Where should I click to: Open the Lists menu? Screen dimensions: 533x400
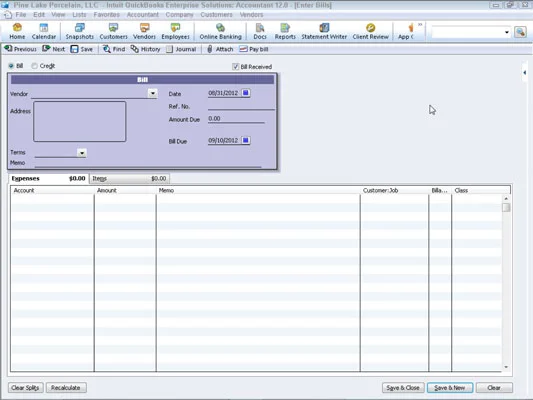[x=79, y=15]
